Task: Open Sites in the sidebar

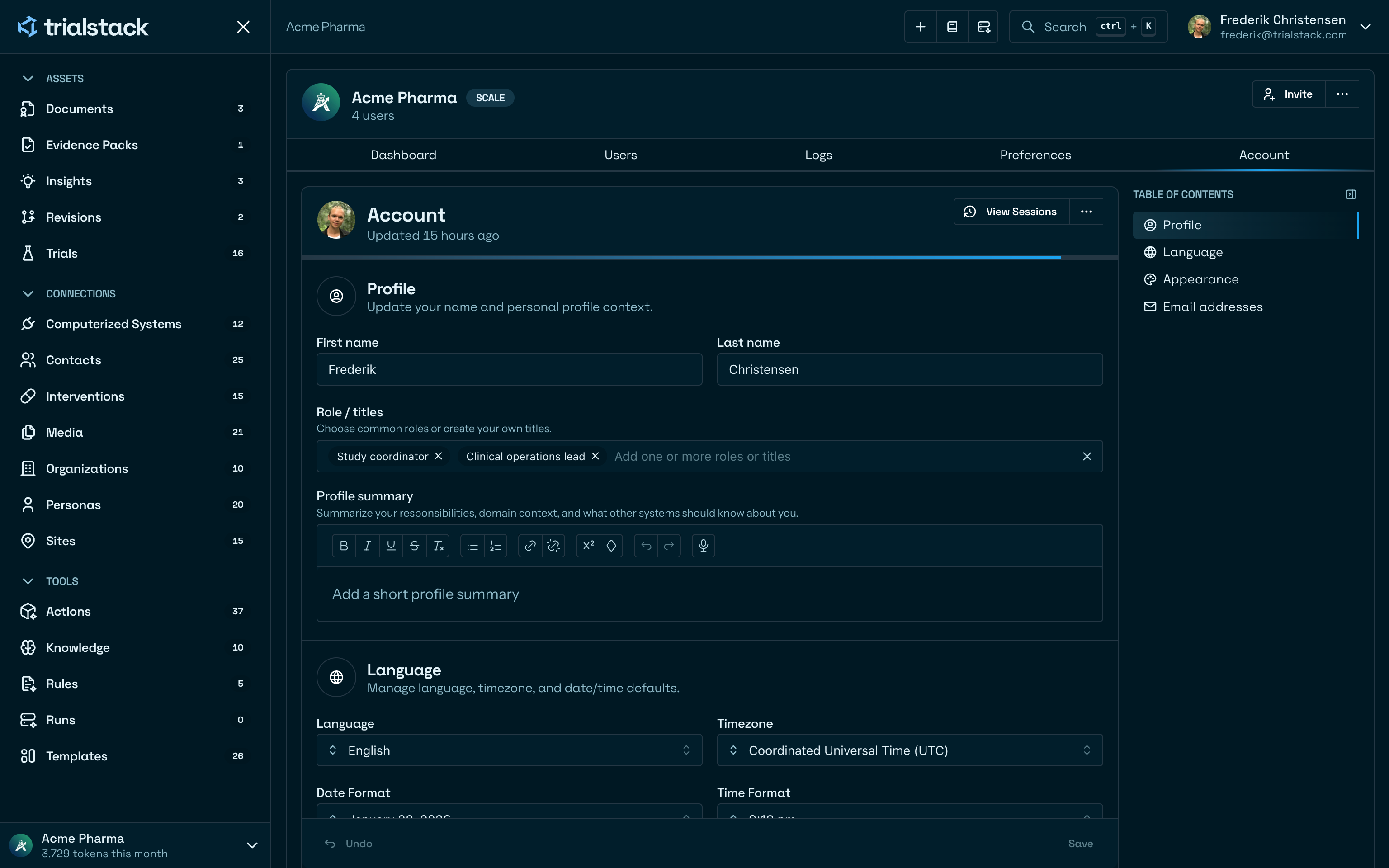Action: pos(136,541)
